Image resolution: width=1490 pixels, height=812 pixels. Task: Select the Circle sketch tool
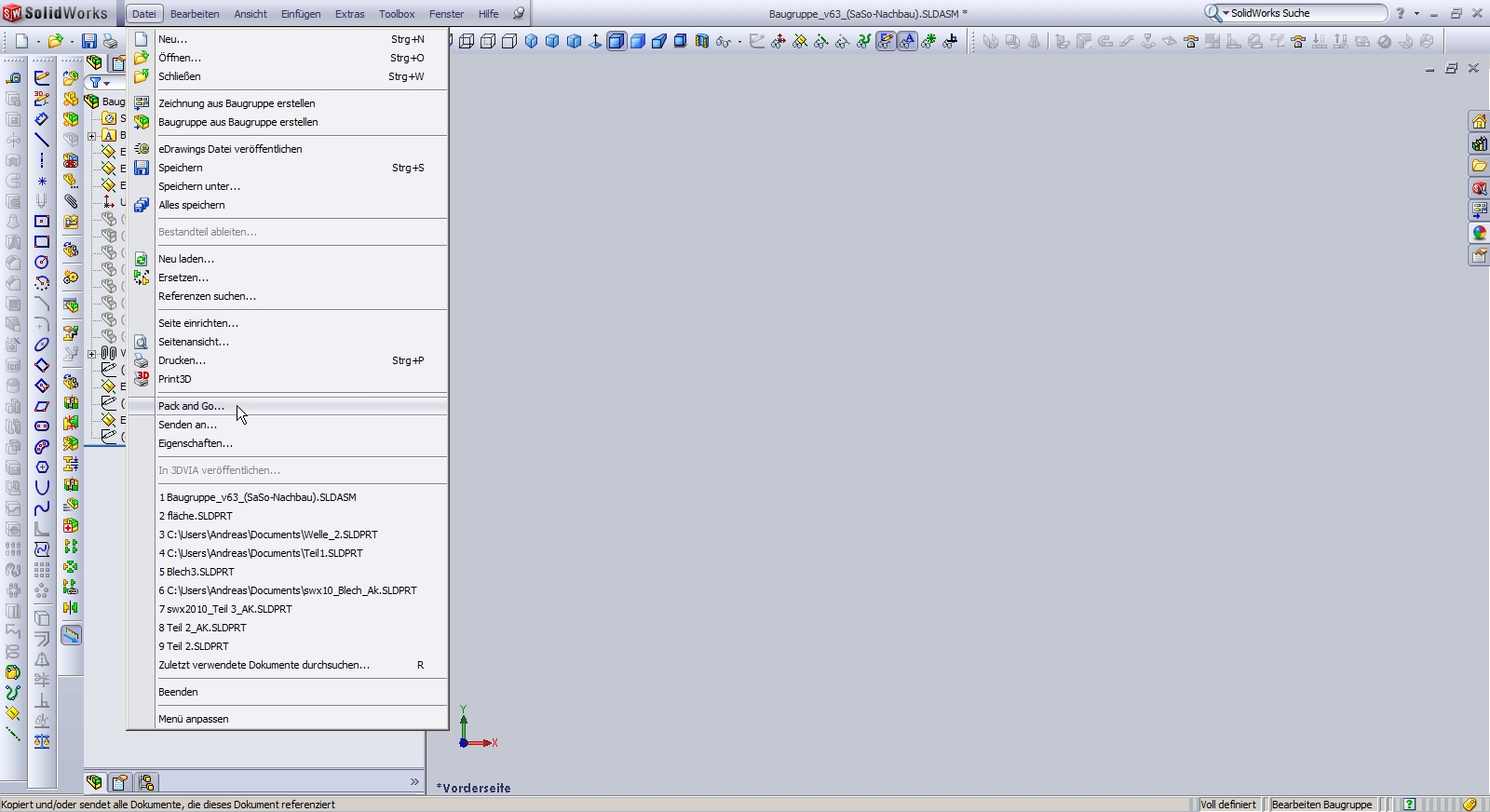[x=42, y=263]
